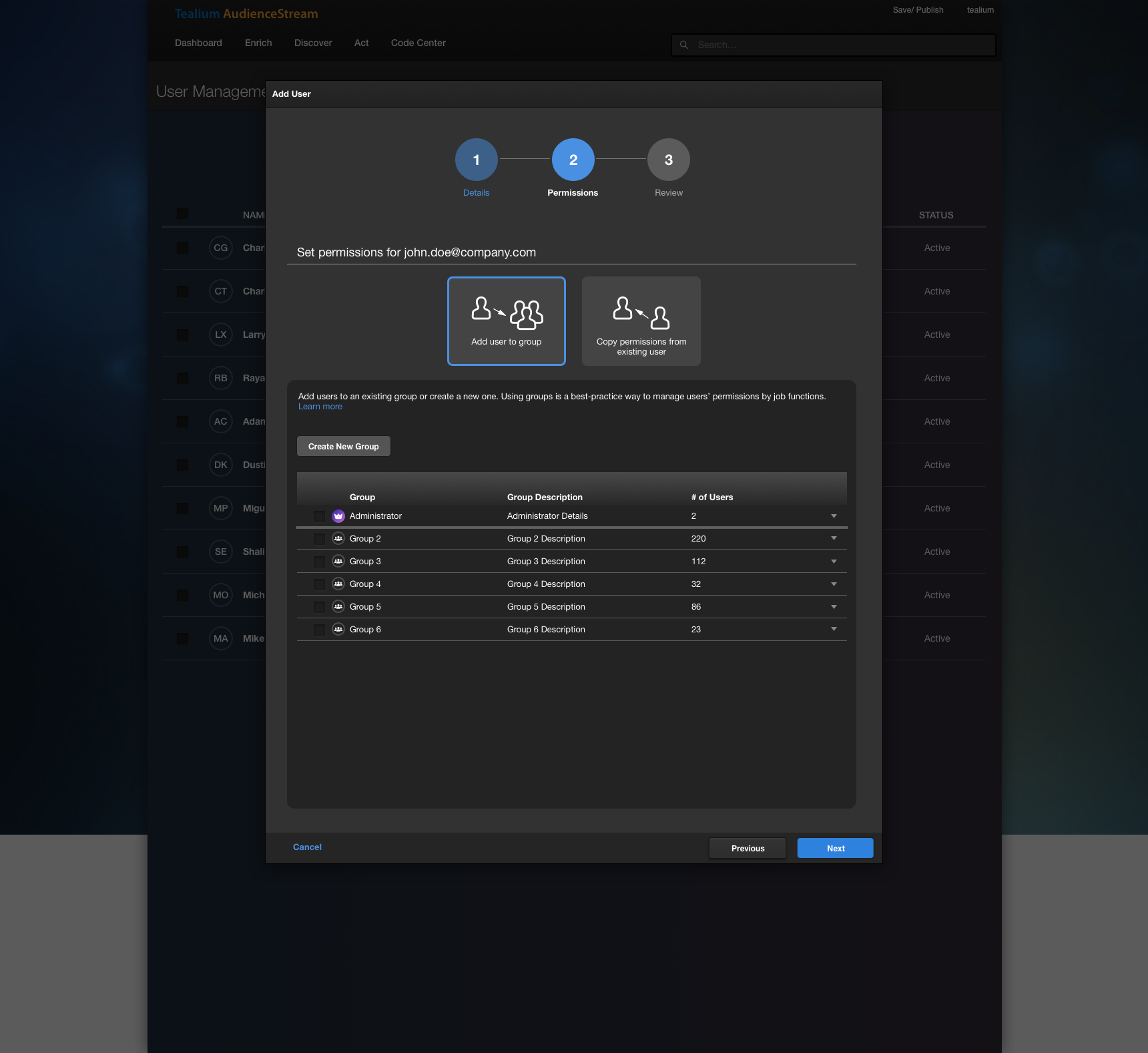This screenshot has height=1053, width=1148.
Task: Check the Group 5 checkbox
Action: tap(318, 606)
